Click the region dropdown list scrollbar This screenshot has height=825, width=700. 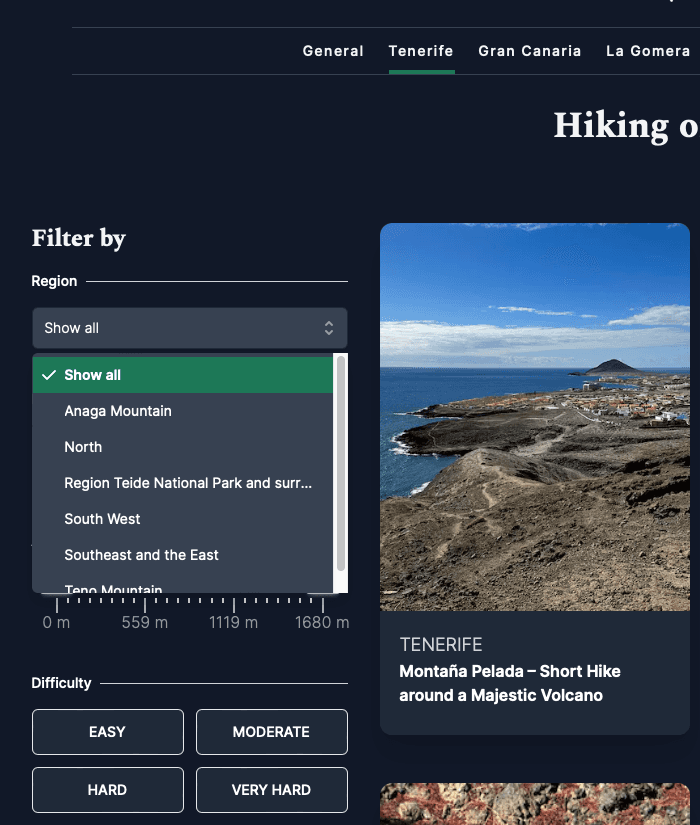click(341, 460)
